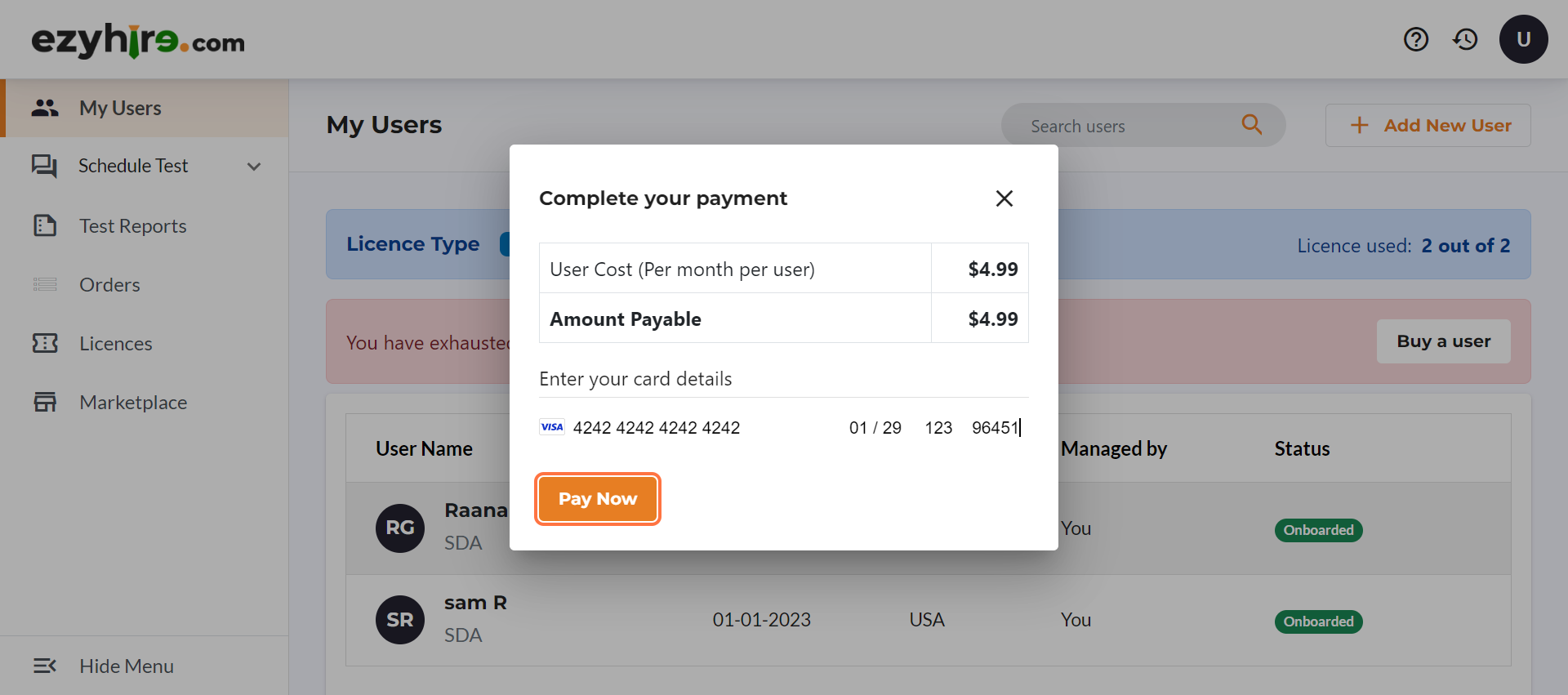Click the Pay Now button
The image size is (1568, 695).
[598, 499]
